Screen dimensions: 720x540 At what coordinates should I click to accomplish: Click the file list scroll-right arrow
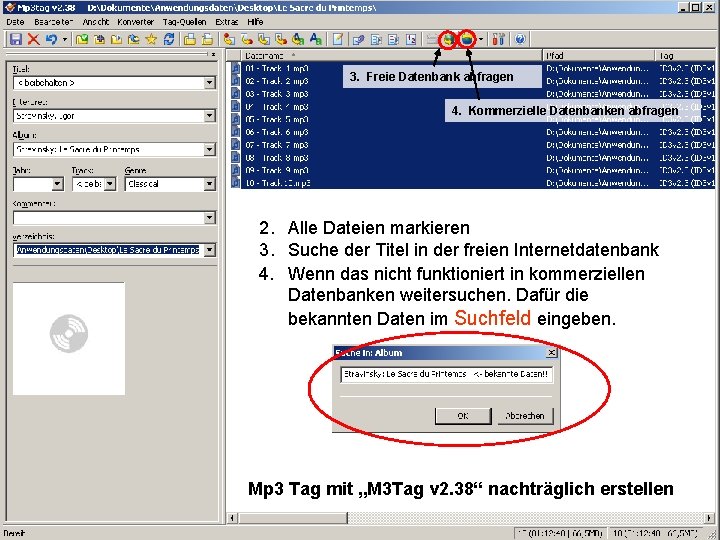pyautogui.click(x=710, y=518)
